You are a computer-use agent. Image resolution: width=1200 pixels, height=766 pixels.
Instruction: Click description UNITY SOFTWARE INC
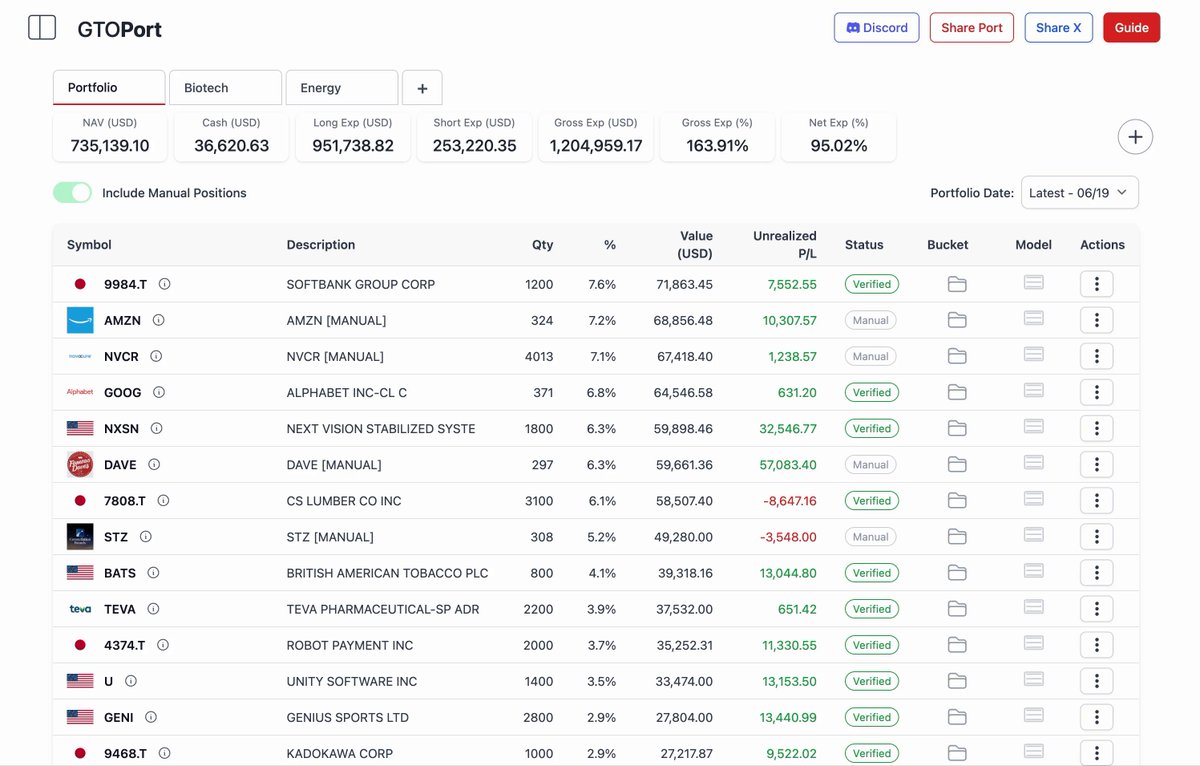coord(352,681)
